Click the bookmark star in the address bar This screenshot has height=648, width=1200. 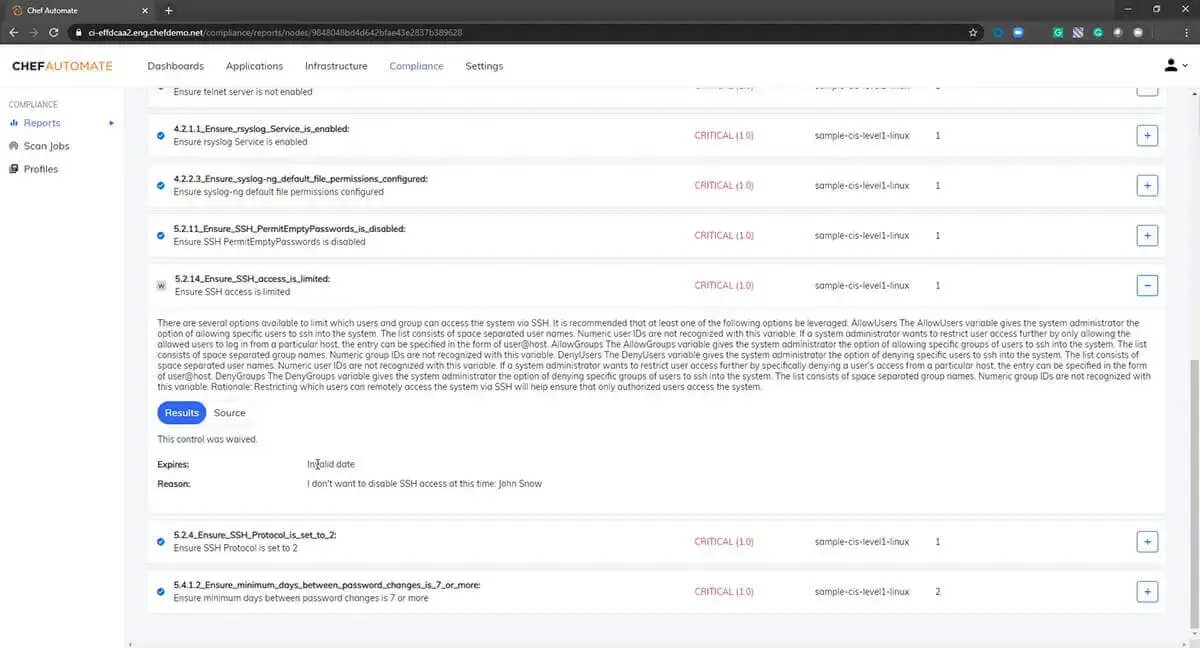tap(973, 32)
